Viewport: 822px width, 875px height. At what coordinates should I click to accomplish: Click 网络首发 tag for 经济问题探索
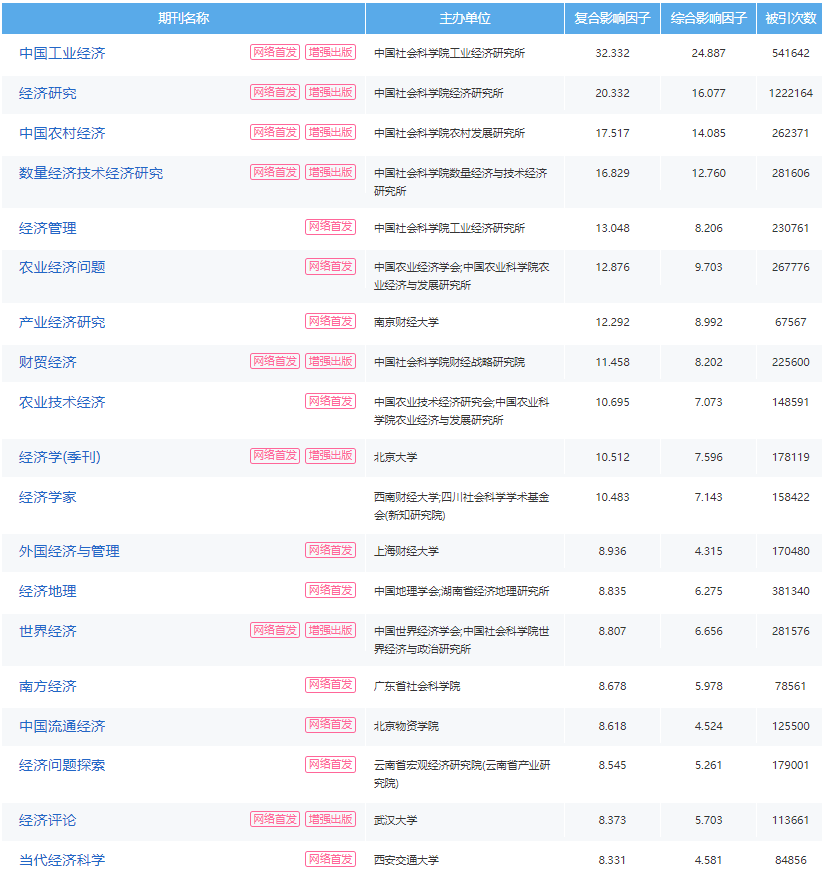[x=330, y=765]
